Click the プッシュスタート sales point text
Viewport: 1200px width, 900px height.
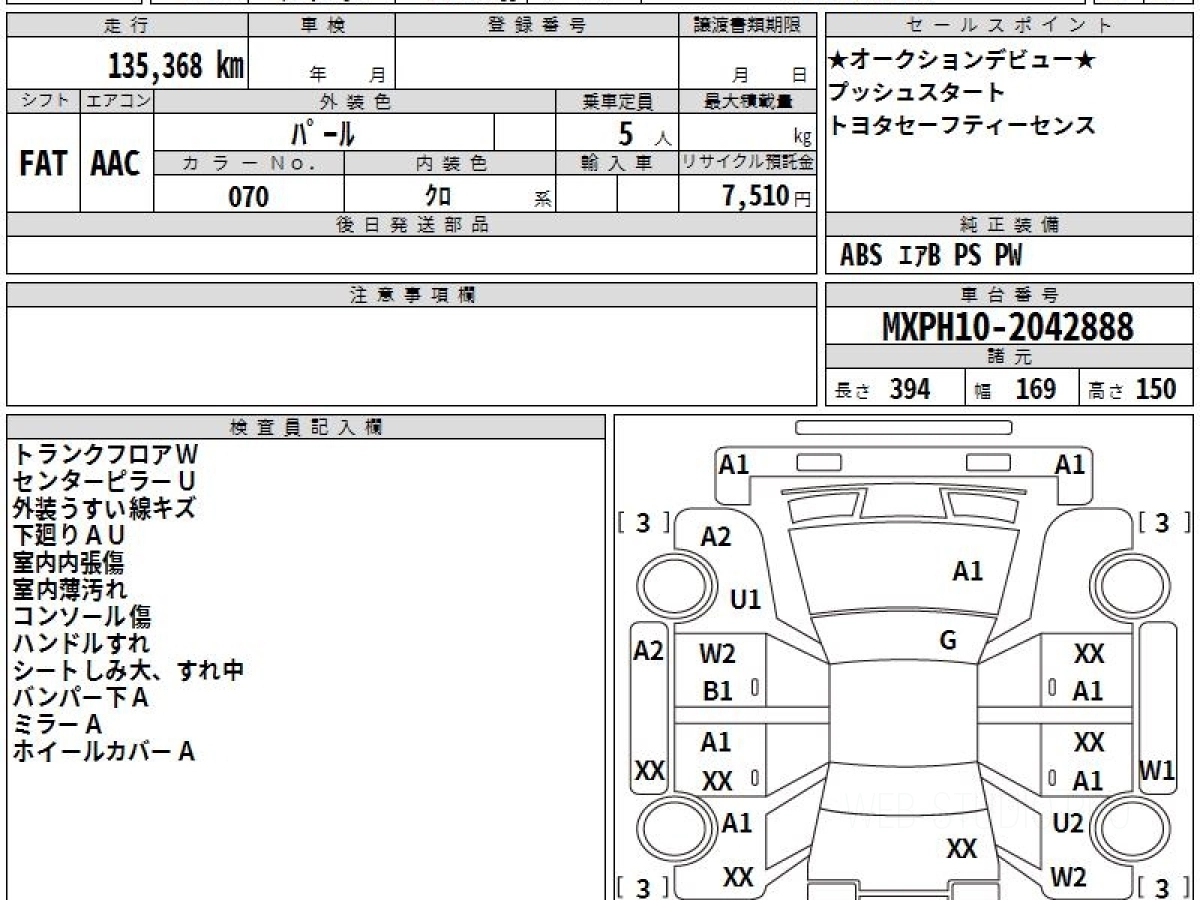coord(917,93)
